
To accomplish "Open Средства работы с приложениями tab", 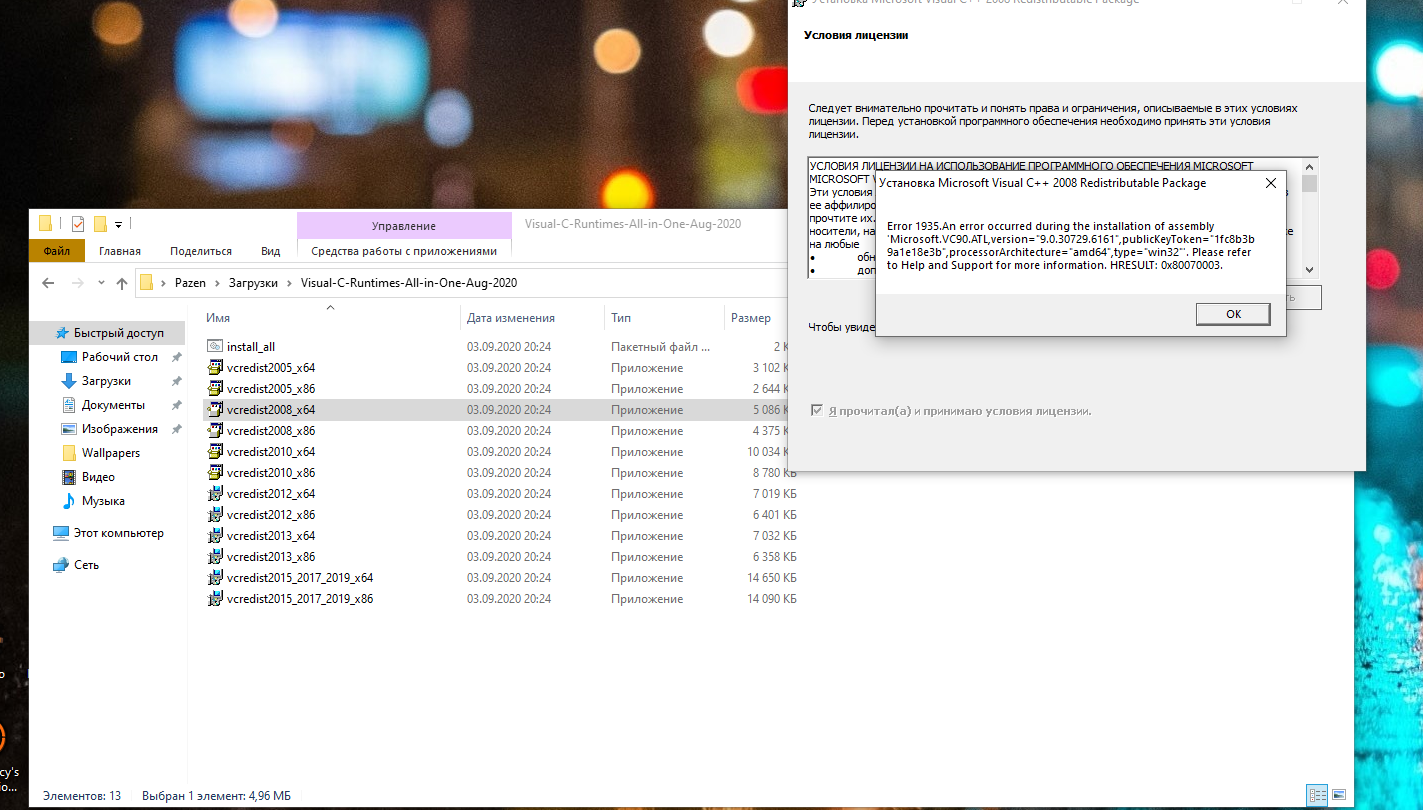I will point(404,251).
